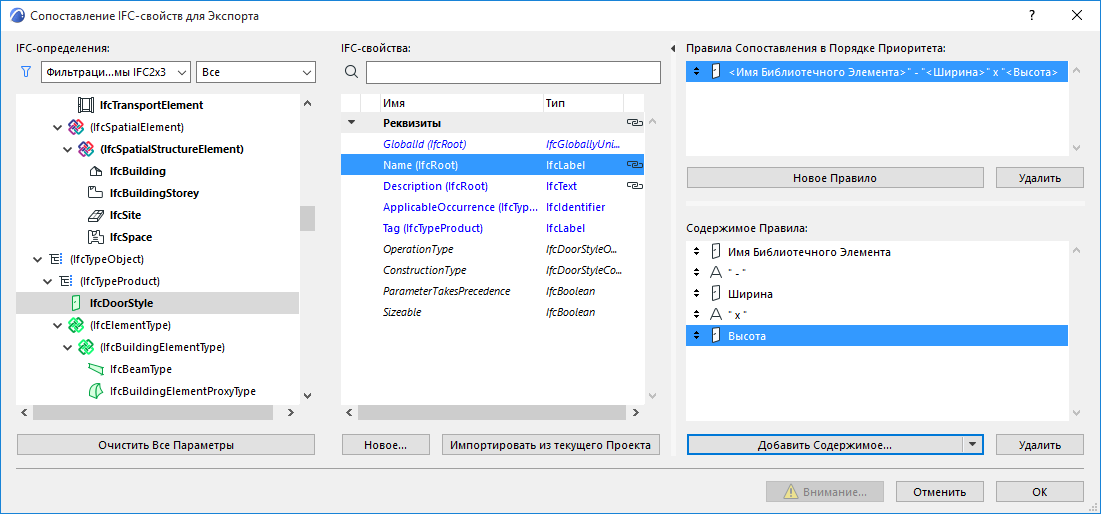
Task: Click the blue filter funnel icon
Action: pos(26,72)
